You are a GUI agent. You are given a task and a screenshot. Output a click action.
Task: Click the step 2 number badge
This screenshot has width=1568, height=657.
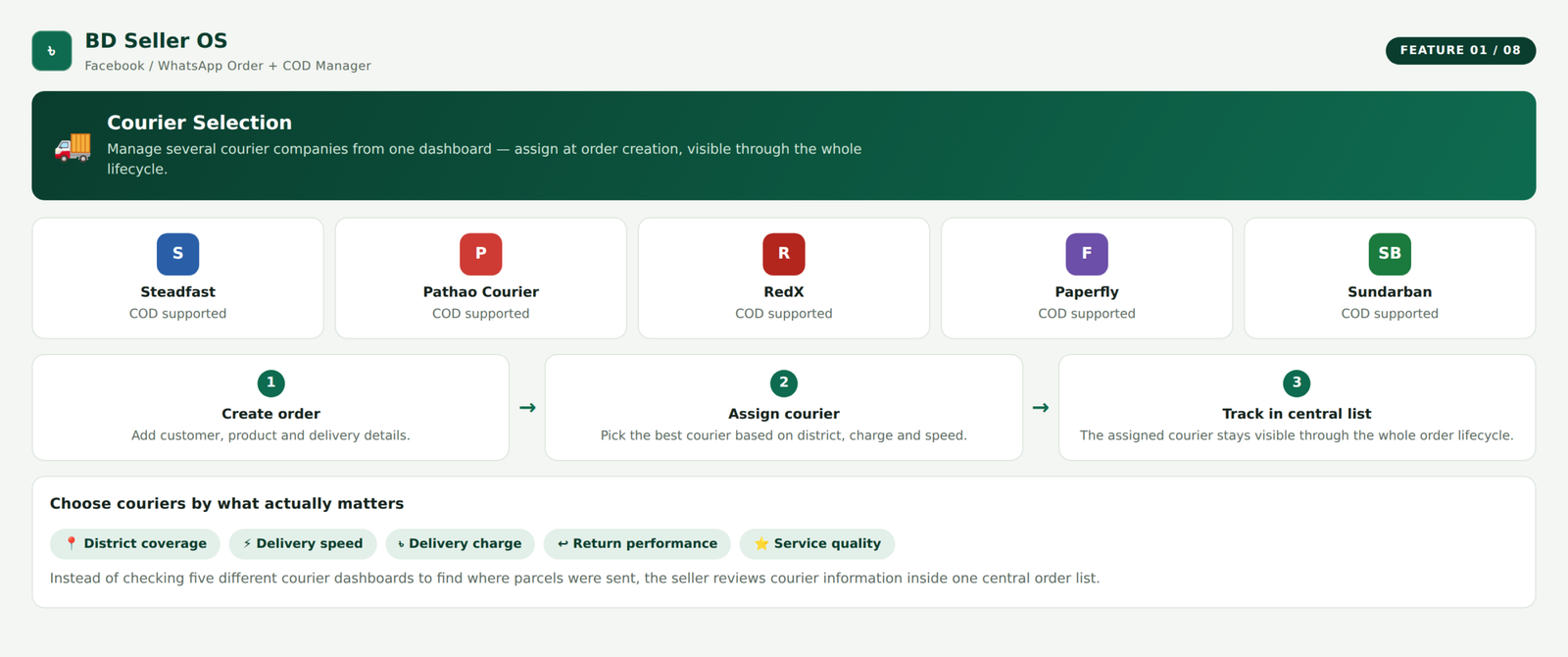click(784, 383)
